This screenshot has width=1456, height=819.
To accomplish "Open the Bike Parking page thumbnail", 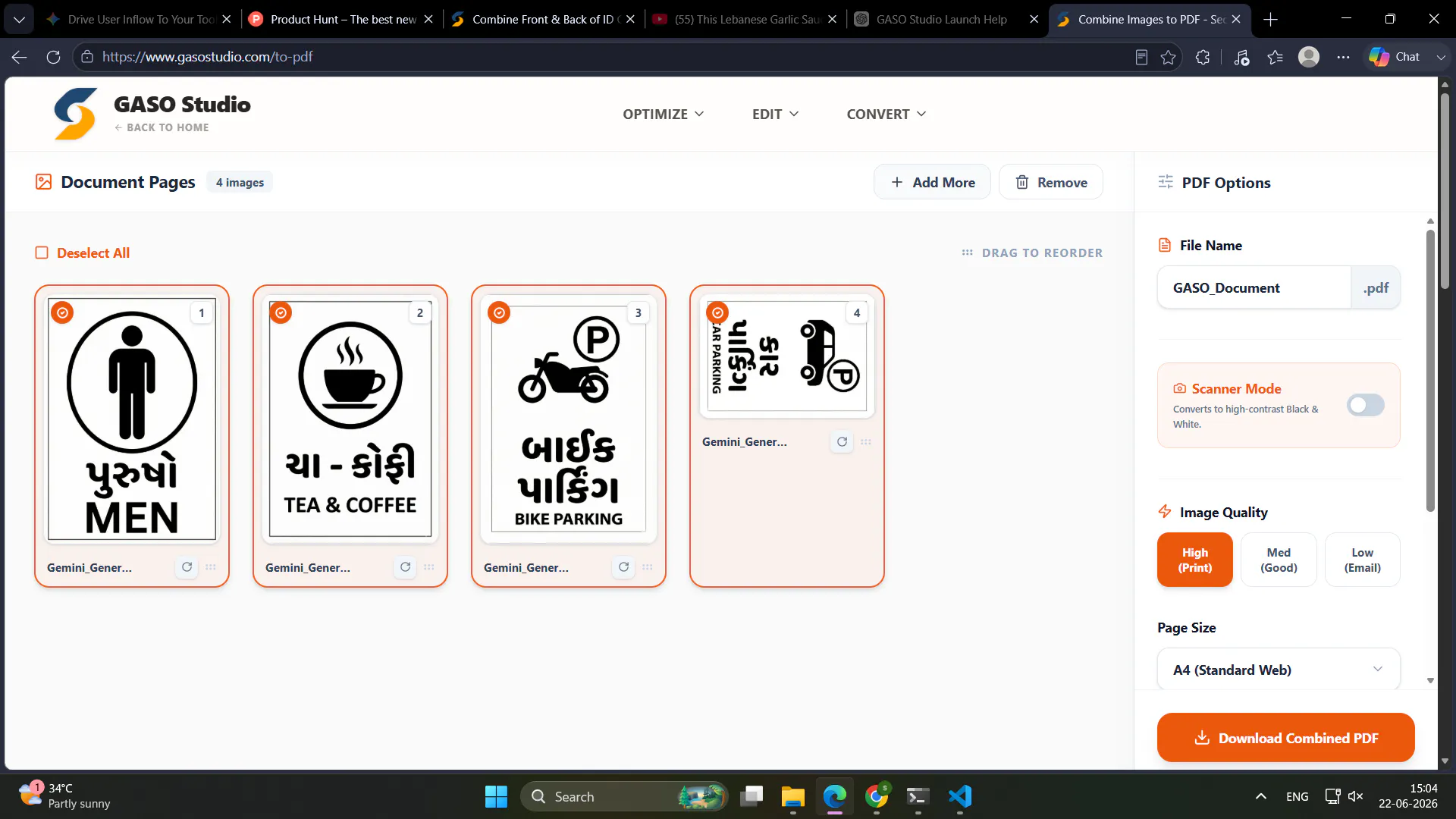I will point(569,419).
